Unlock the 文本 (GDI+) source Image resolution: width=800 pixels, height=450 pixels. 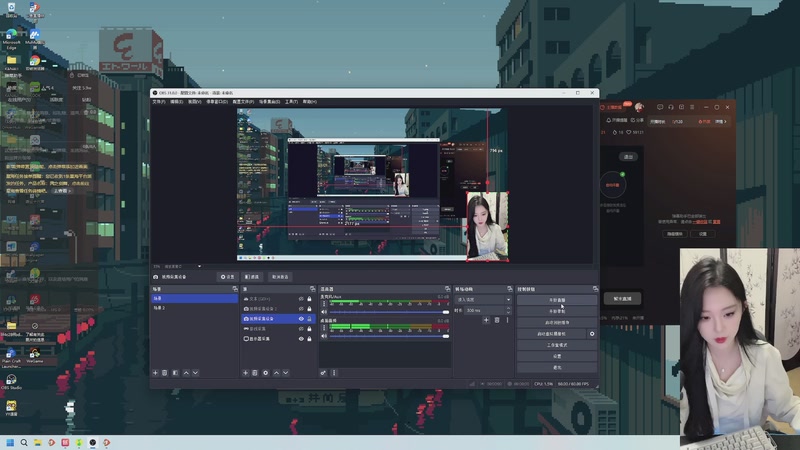point(309,299)
